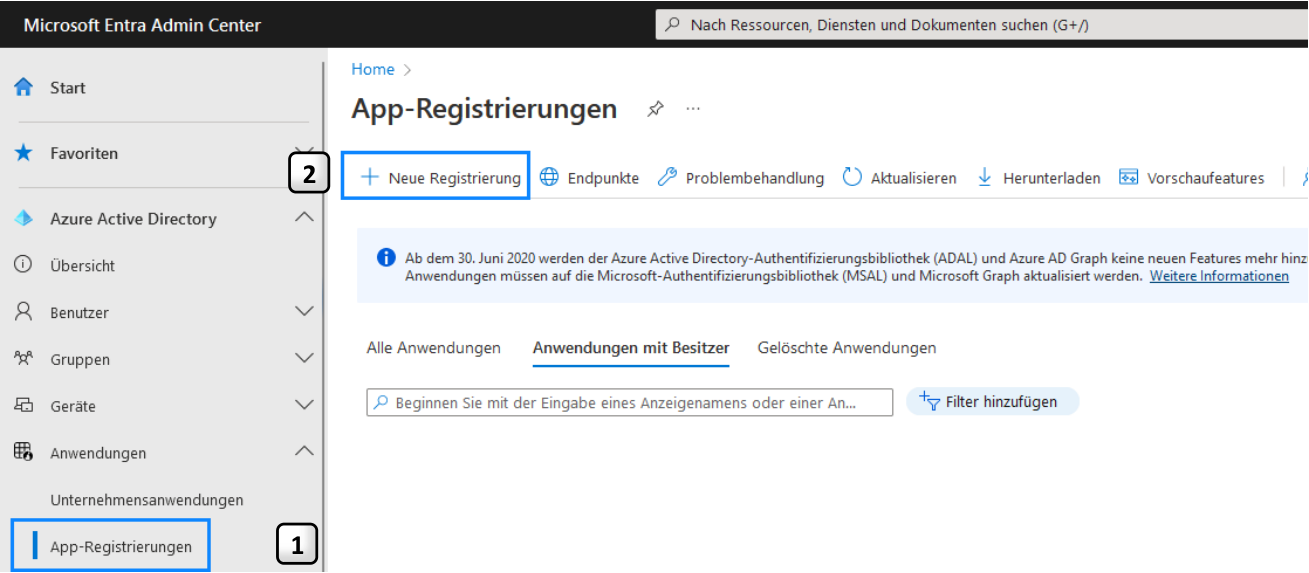1309x573 pixels.
Task: Click the Favoriten star icon
Action: coord(23,153)
